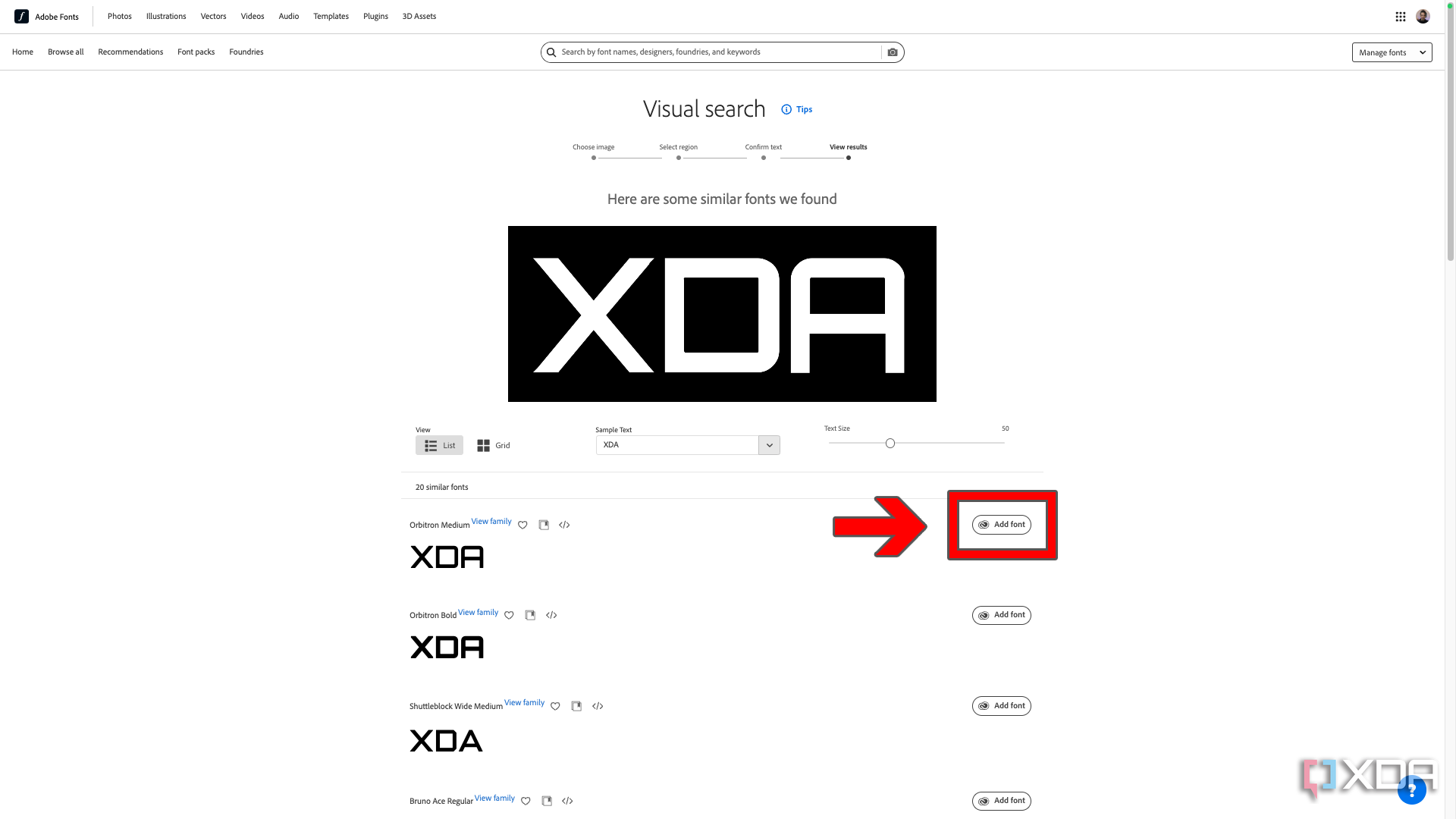Click the Add font button for Orbitron Bold
This screenshot has width=1456, height=819.
(1001, 615)
